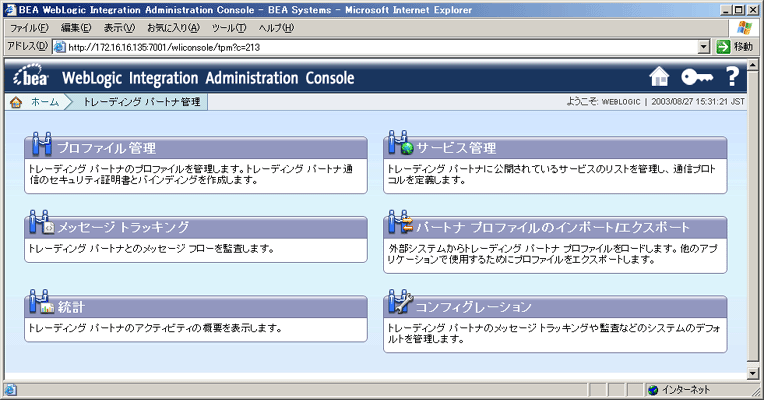Screen dimensions: 764x400
Task: Click the 統計 chart icon
Action: coord(41,302)
